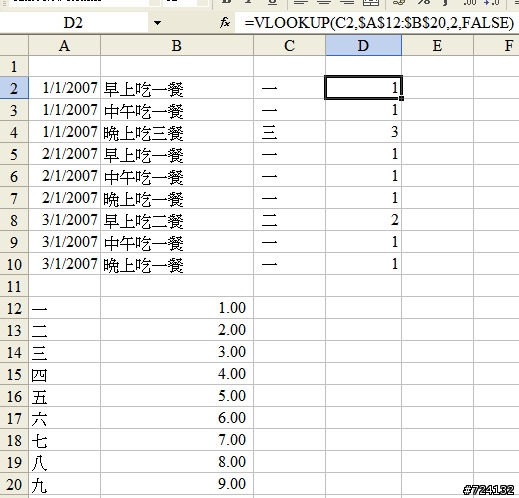519x498 pixels.
Task: Click cell D4 with value 3
Action: click(x=363, y=132)
